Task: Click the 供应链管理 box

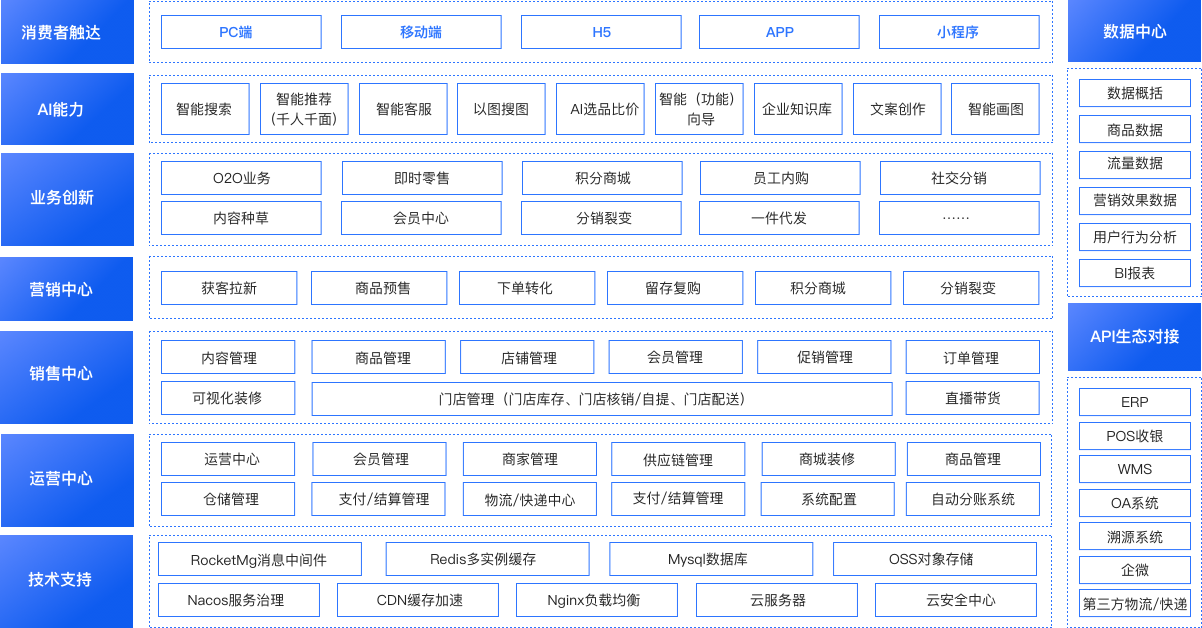Action: click(x=678, y=460)
